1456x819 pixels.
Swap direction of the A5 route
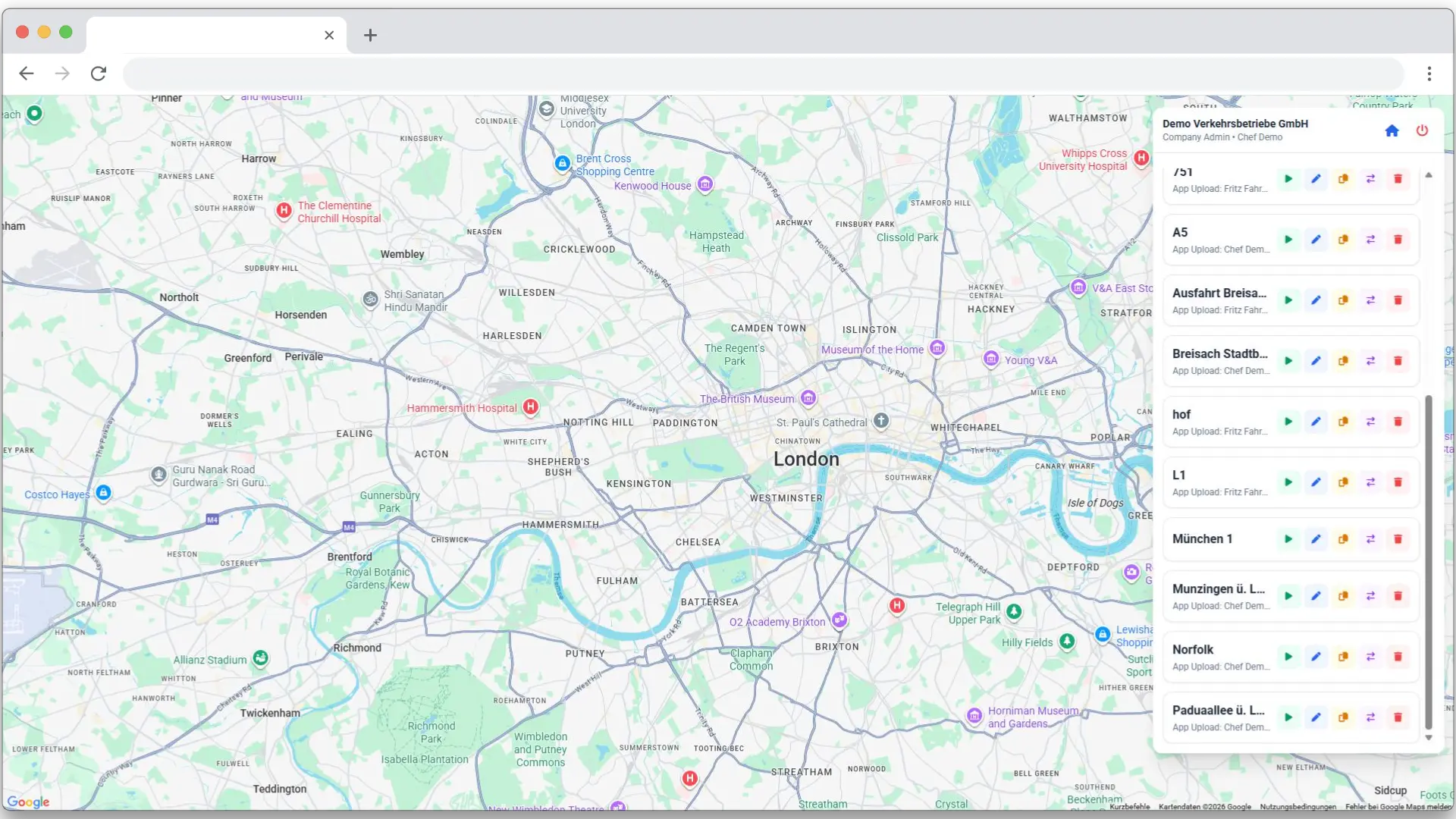[1370, 240]
